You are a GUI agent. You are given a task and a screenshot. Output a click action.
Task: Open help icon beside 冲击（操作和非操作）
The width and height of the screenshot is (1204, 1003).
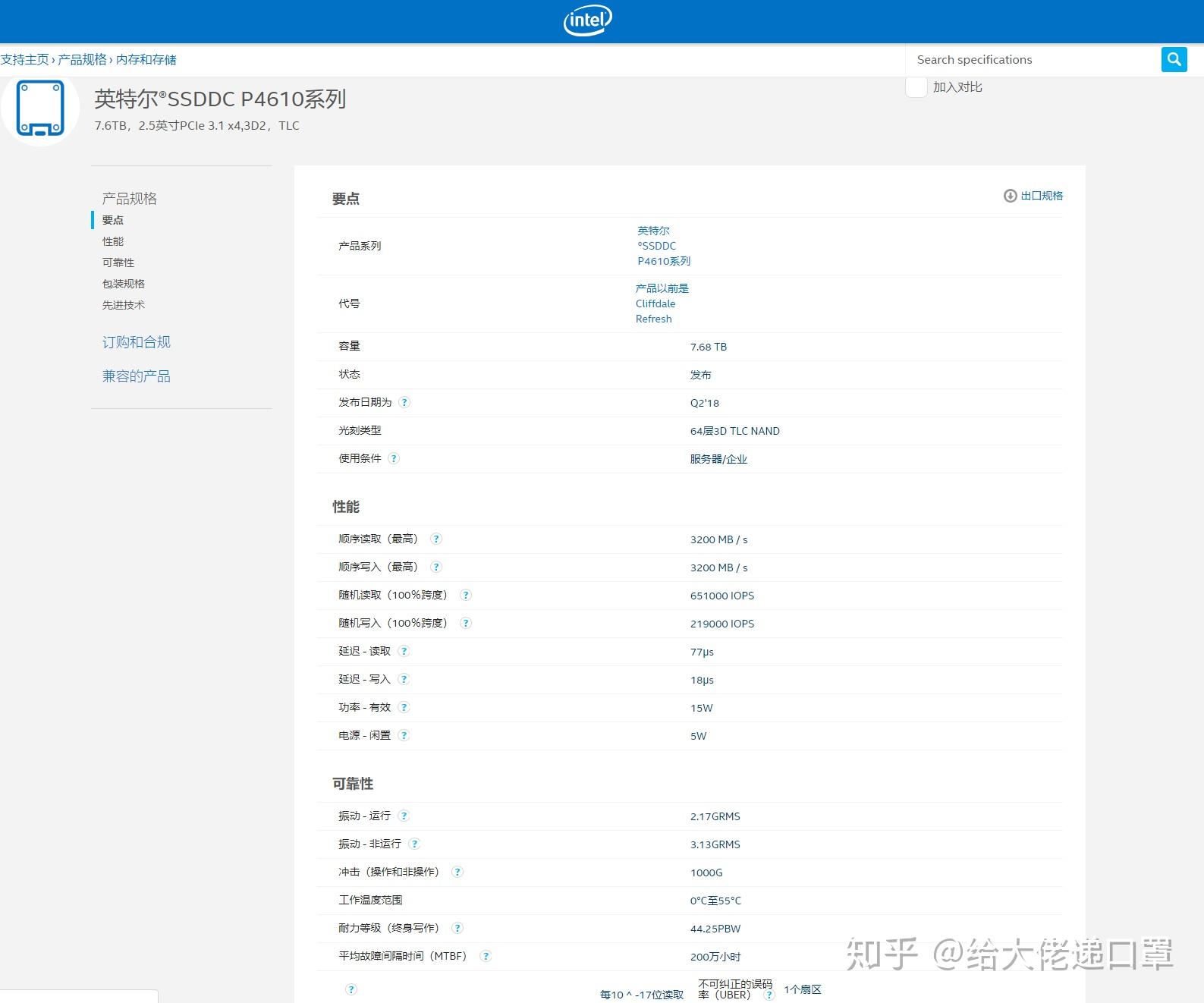pos(457,872)
